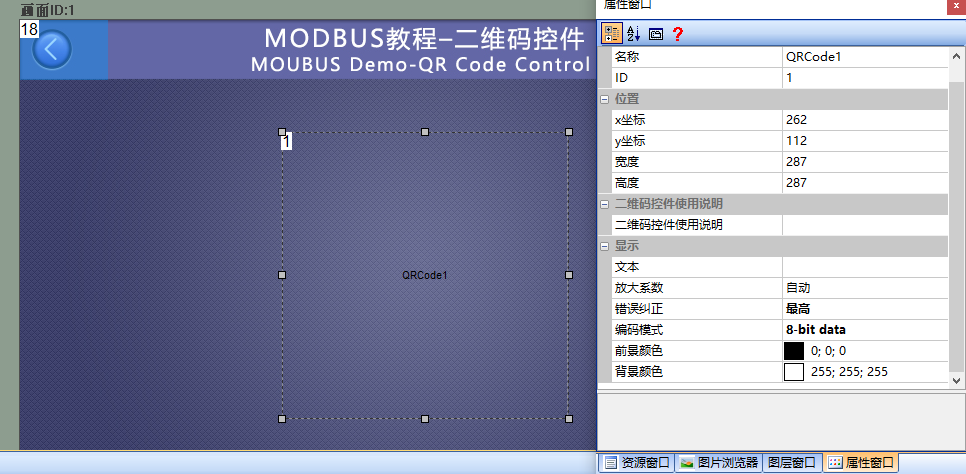Click the bottom-right corner handle of QRCode1
The height and width of the screenshot is (474, 966).
(569, 419)
